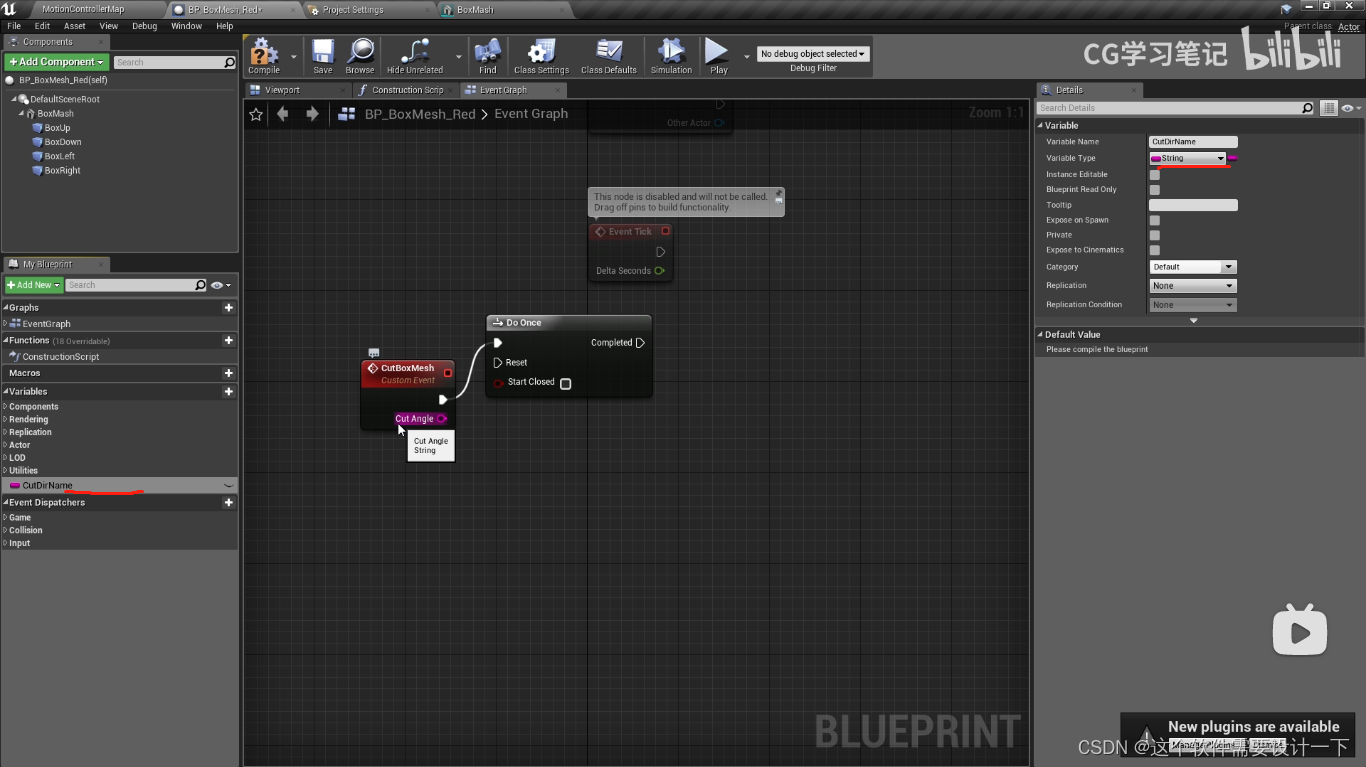This screenshot has height=767, width=1366.
Task: Expand advanced Variable properties arrow
Action: coord(1193,321)
